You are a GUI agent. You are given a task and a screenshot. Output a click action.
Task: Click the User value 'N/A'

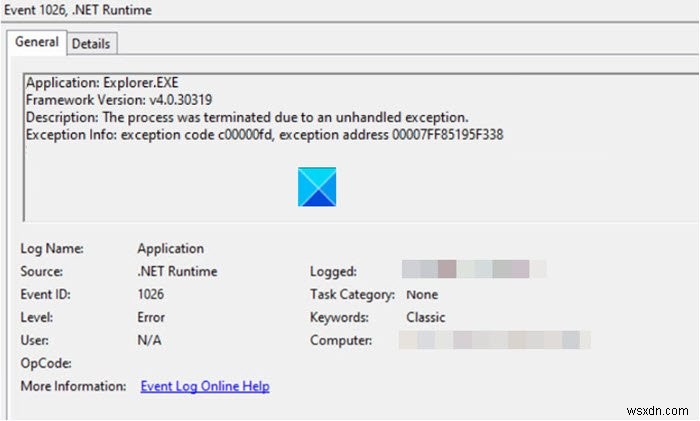pyautogui.click(x=150, y=341)
